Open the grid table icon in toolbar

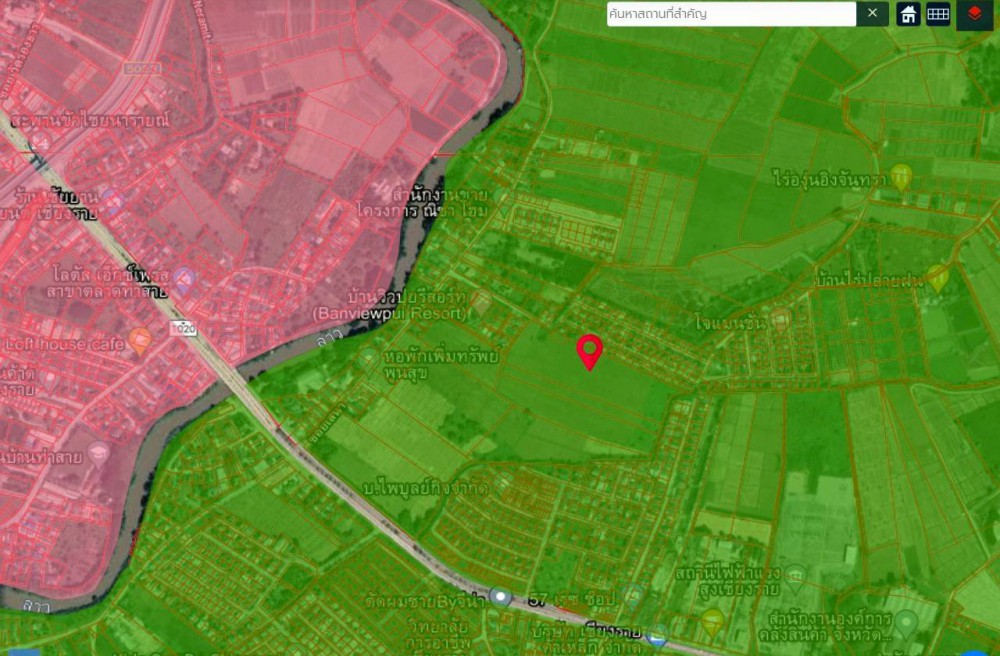click(938, 14)
